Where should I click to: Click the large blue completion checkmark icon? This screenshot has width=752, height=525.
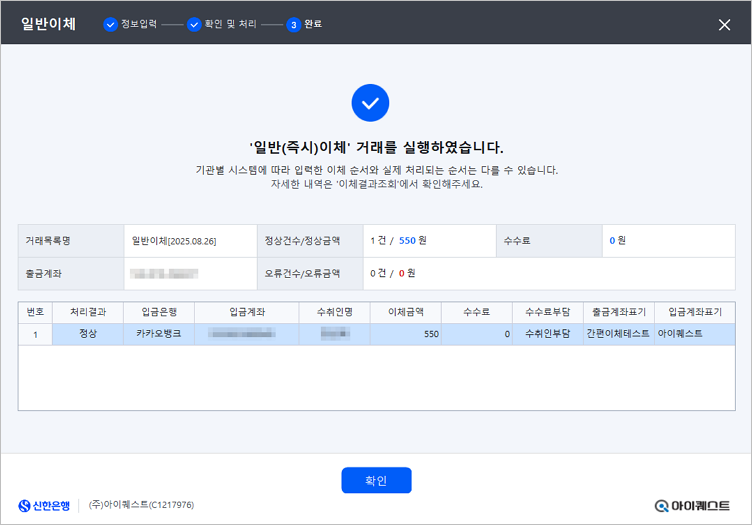[x=370, y=103]
